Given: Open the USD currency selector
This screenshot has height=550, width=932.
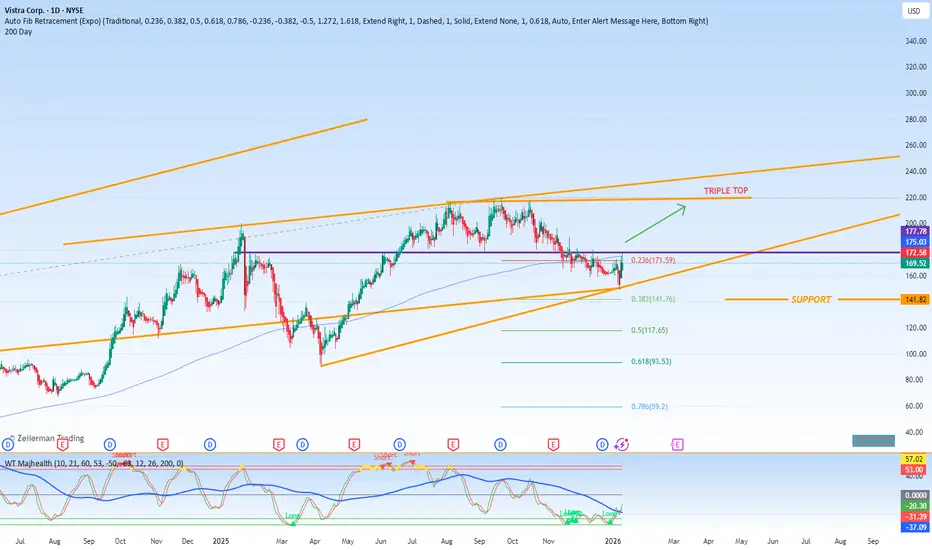Looking at the screenshot, I should tap(914, 11).
